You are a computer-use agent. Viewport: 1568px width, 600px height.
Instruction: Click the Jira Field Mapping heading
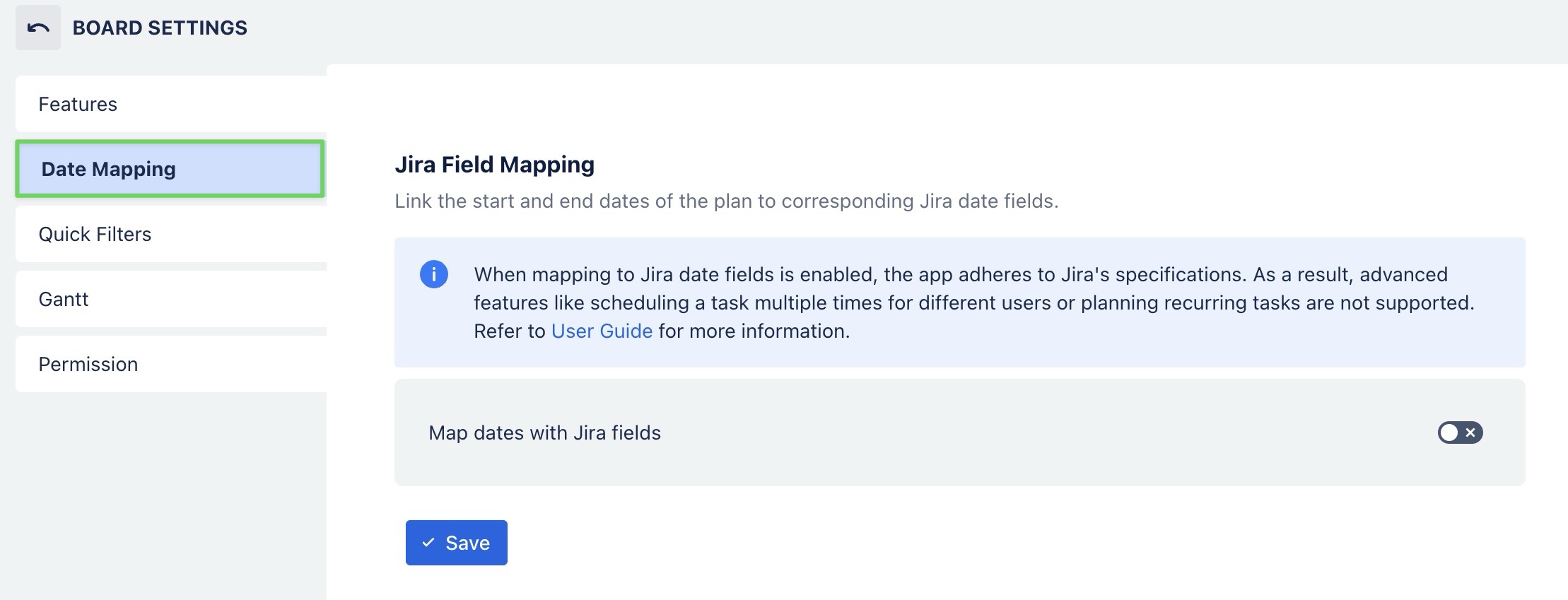pyautogui.click(x=494, y=164)
